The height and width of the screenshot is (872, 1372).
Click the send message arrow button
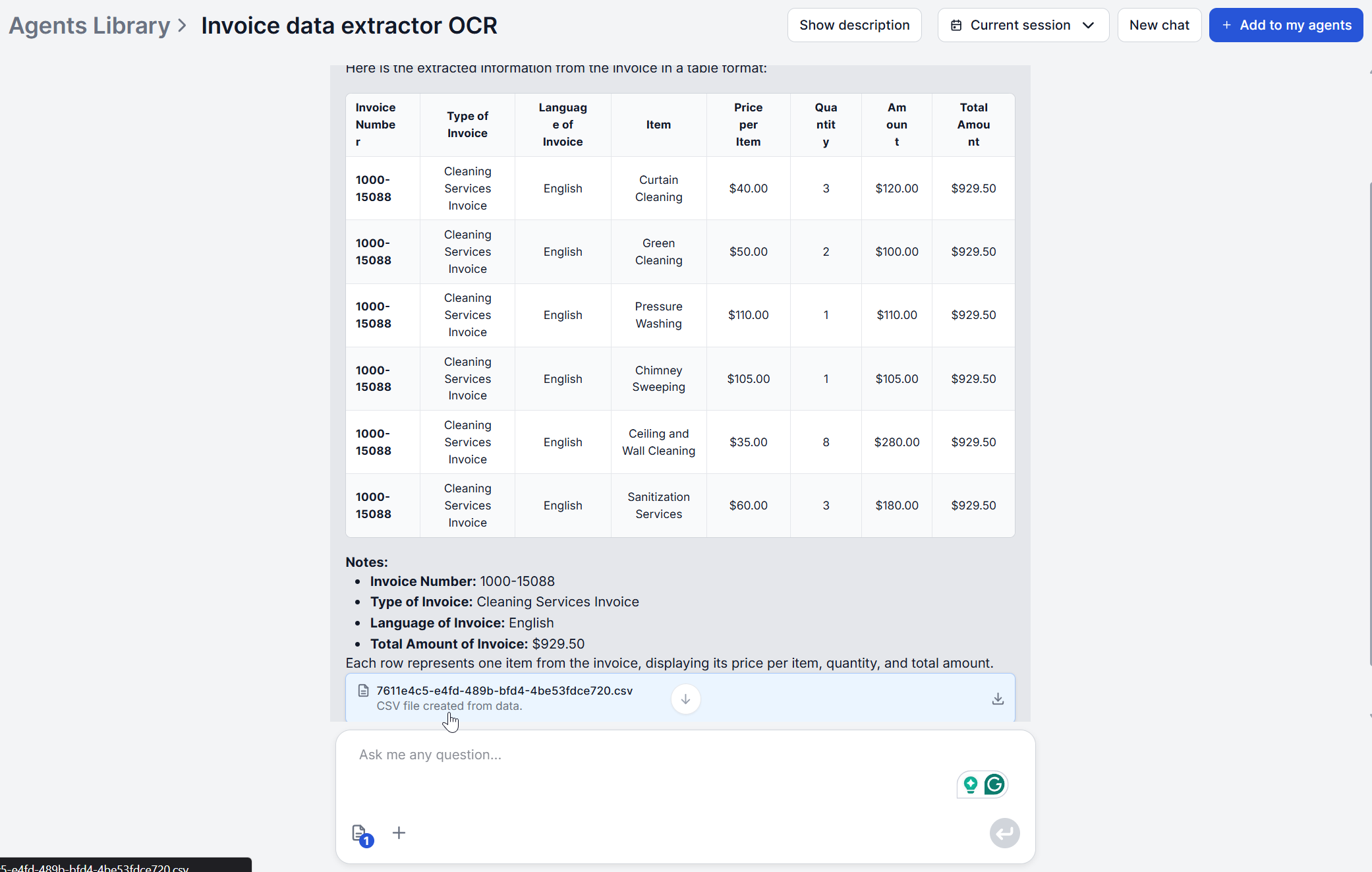tap(1004, 833)
